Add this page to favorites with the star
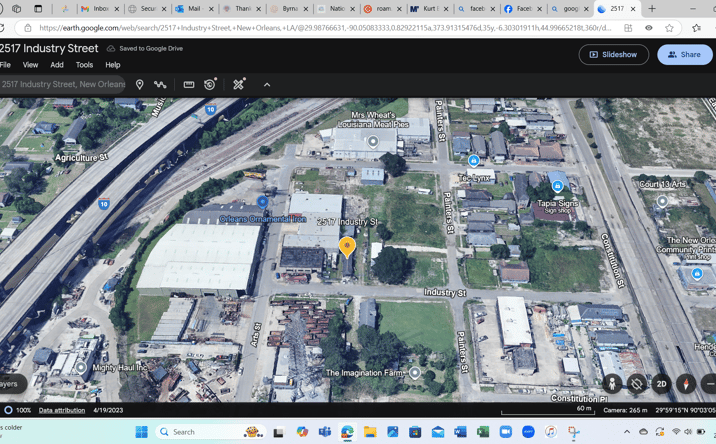Screen dimensions: 716x444 click(669, 28)
